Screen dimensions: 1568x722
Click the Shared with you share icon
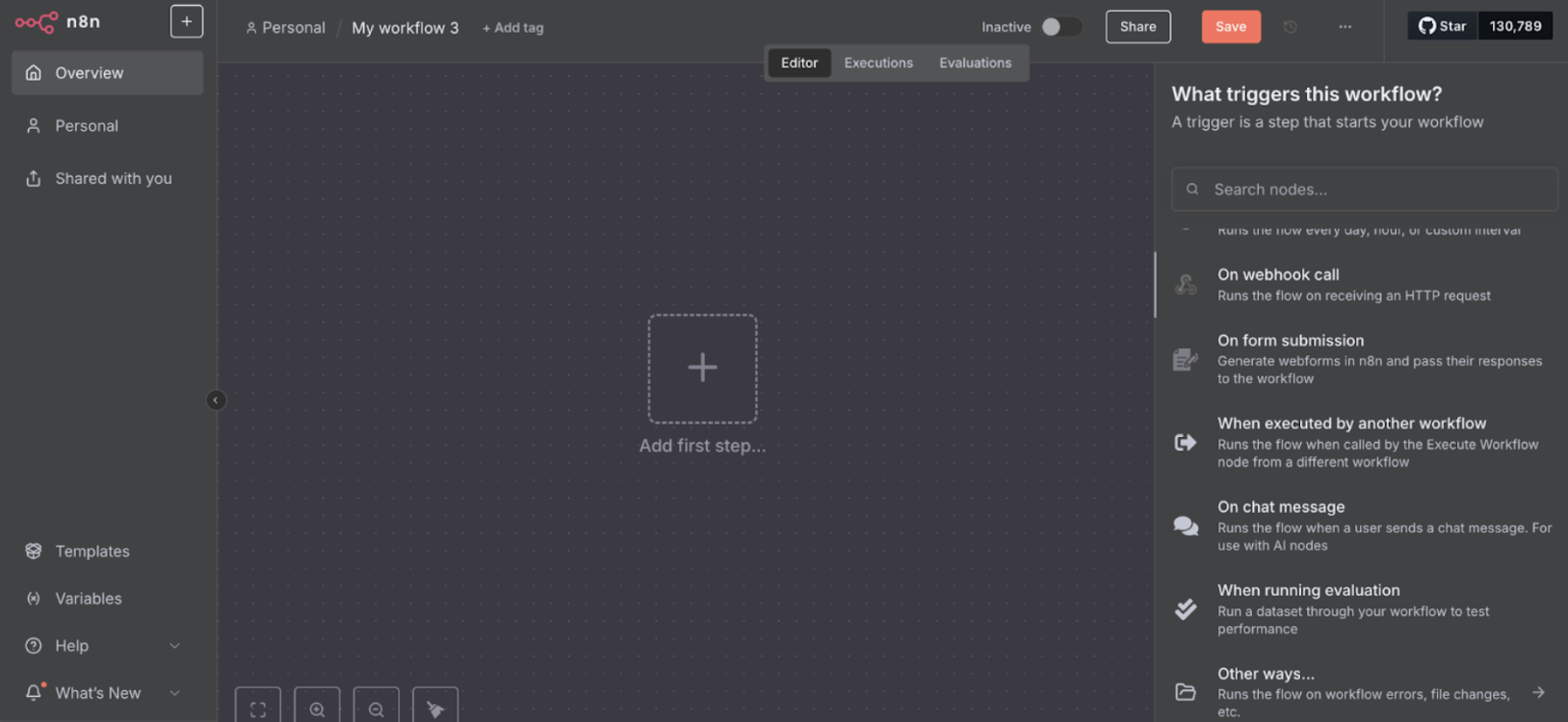point(34,179)
